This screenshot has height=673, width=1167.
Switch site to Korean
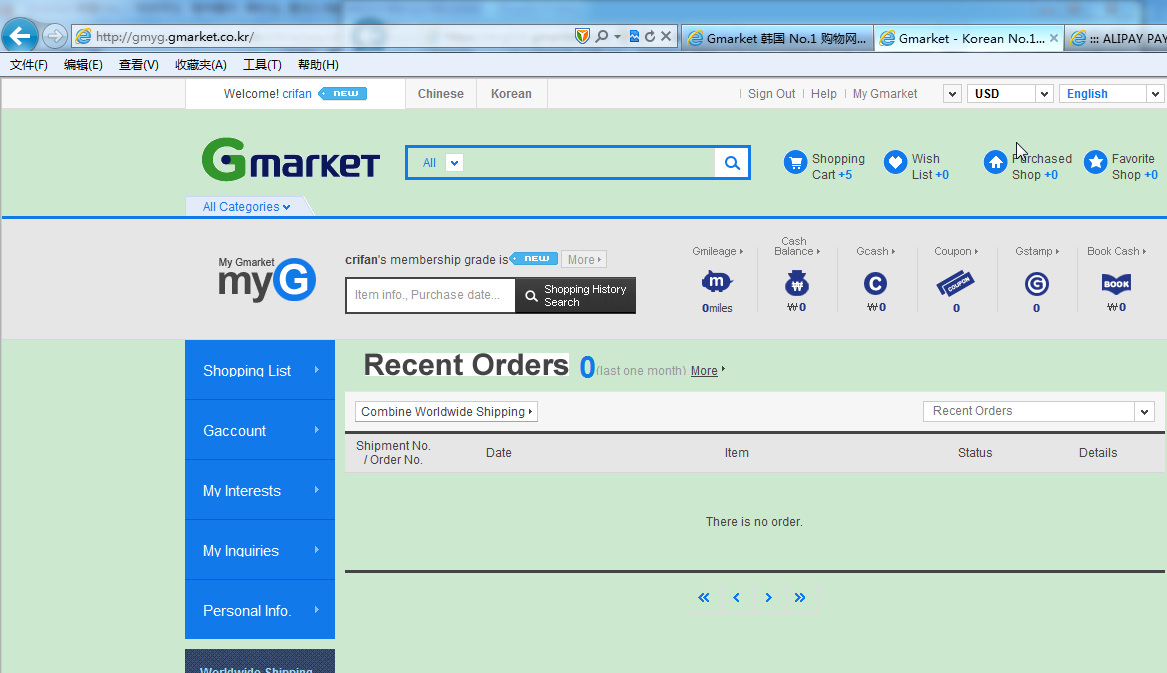click(511, 94)
